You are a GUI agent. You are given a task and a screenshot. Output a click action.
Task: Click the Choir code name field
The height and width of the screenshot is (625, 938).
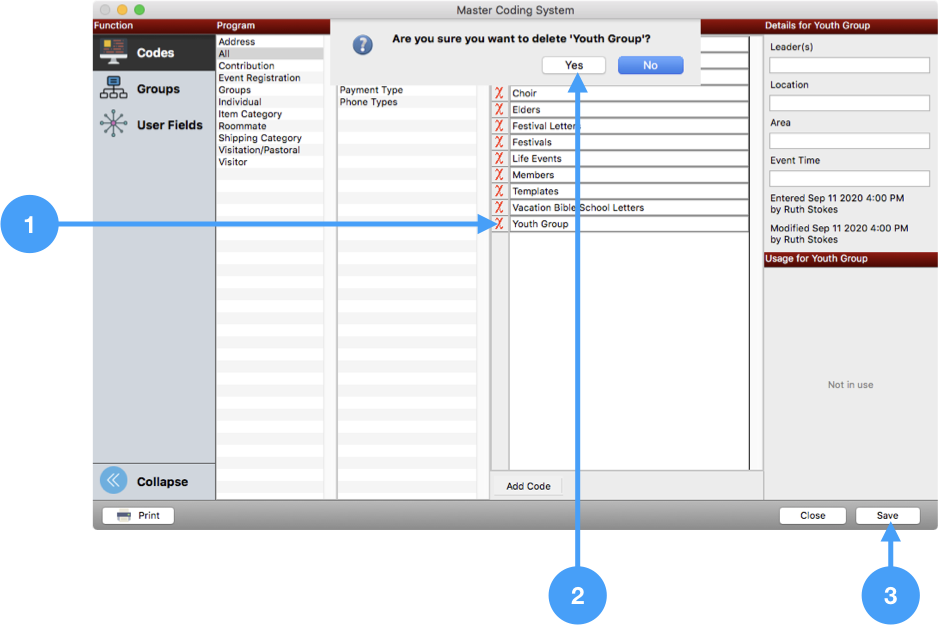tap(629, 93)
